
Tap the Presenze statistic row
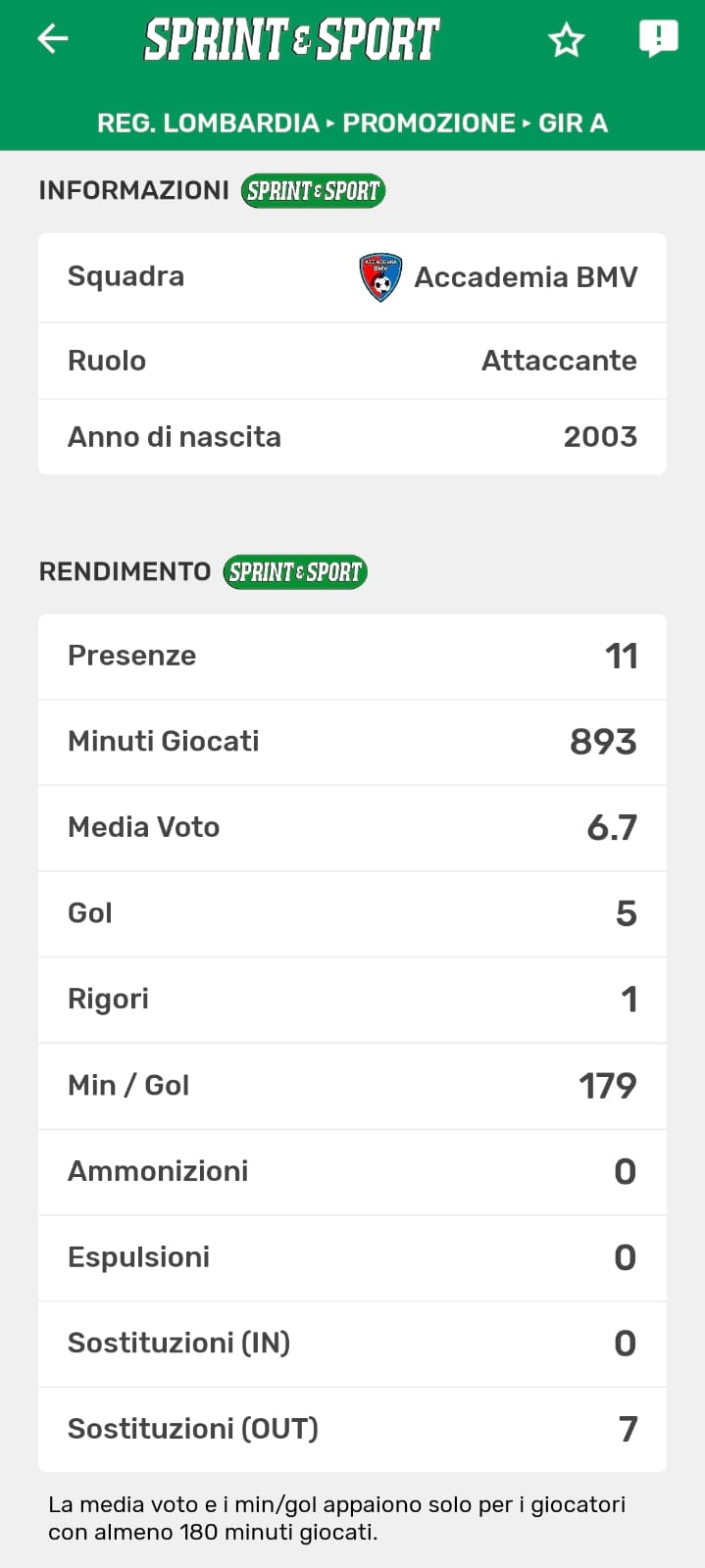click(x=352, y=657)
